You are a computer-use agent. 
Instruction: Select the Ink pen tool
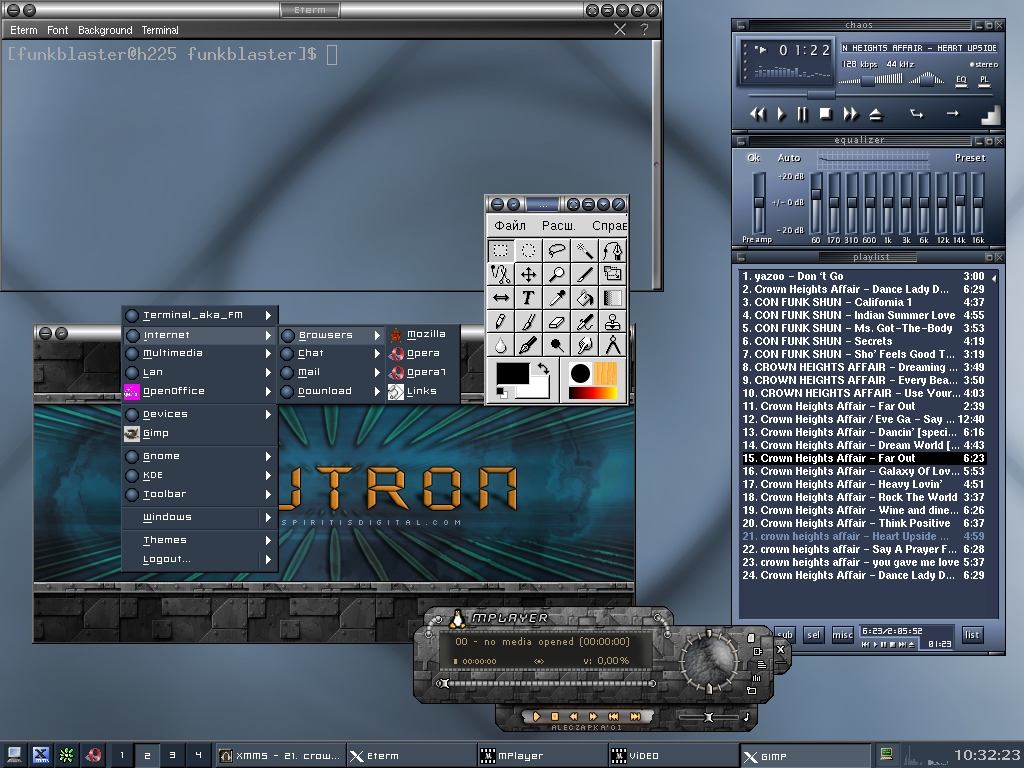(528, 345)
